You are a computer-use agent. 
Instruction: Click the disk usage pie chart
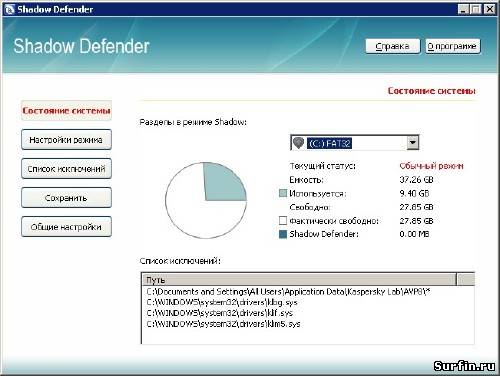coord(206,200)
